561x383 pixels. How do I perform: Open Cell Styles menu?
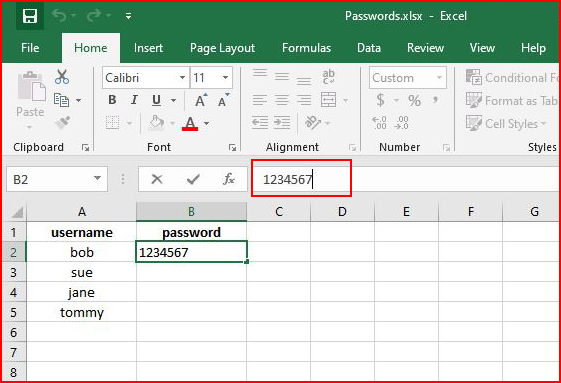[x=506, y=123]
